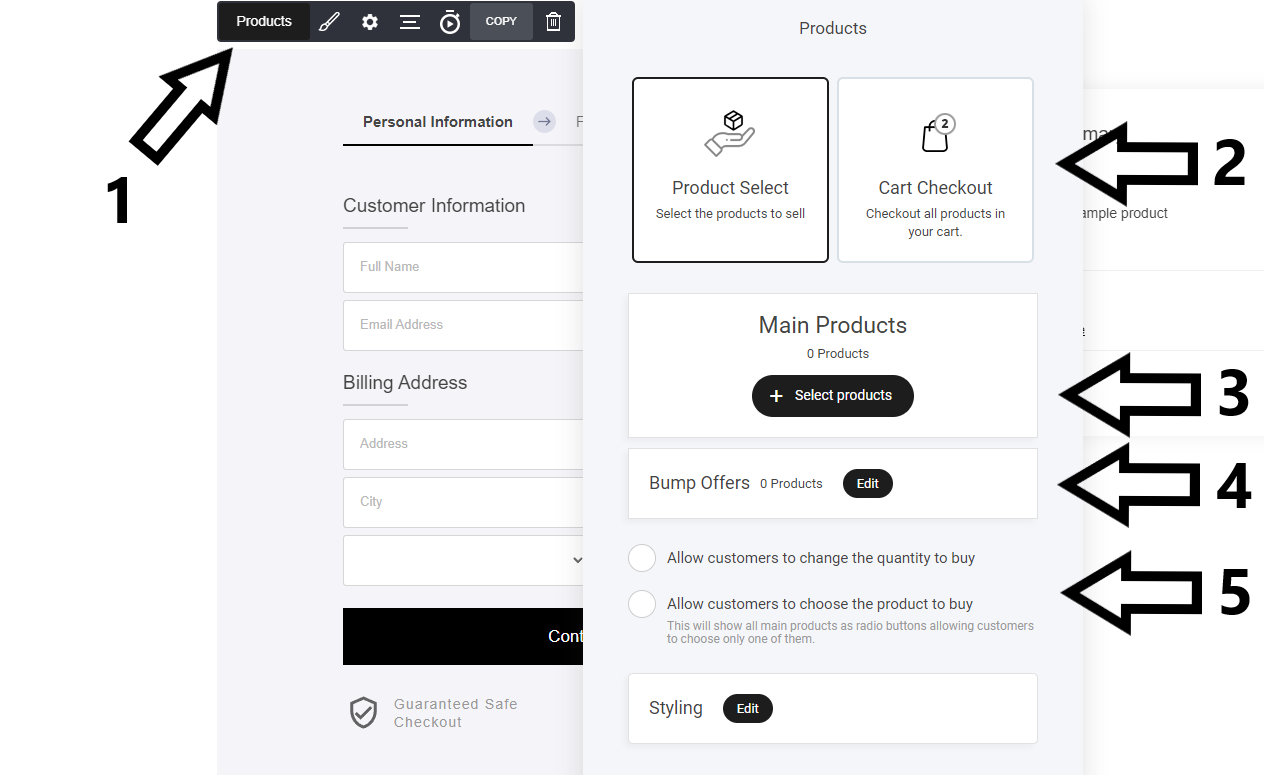Switch to the Personal Information tab
This screenshot has width=1264, height=775.
pyautogui.click(x=437, y=122)
